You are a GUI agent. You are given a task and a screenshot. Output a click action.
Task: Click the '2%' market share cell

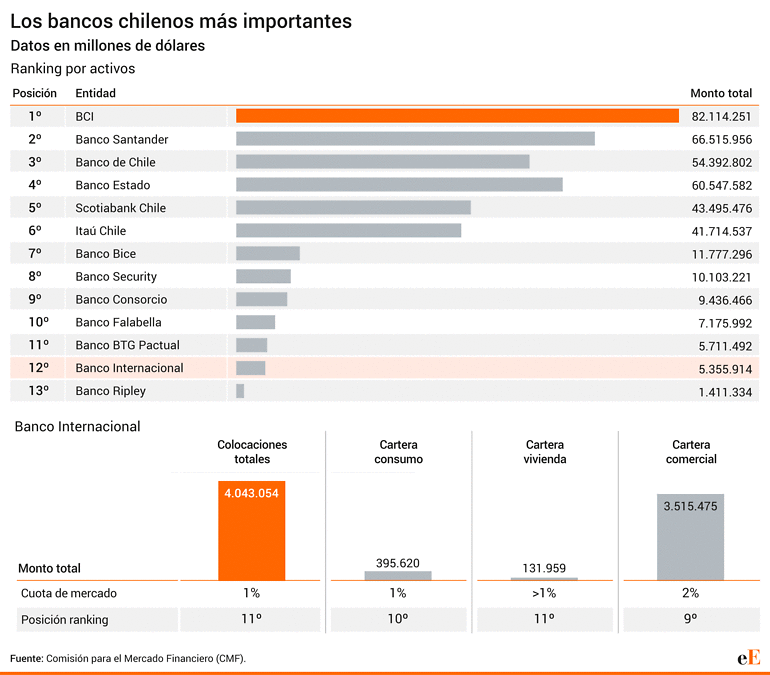[x=690, y=593]
